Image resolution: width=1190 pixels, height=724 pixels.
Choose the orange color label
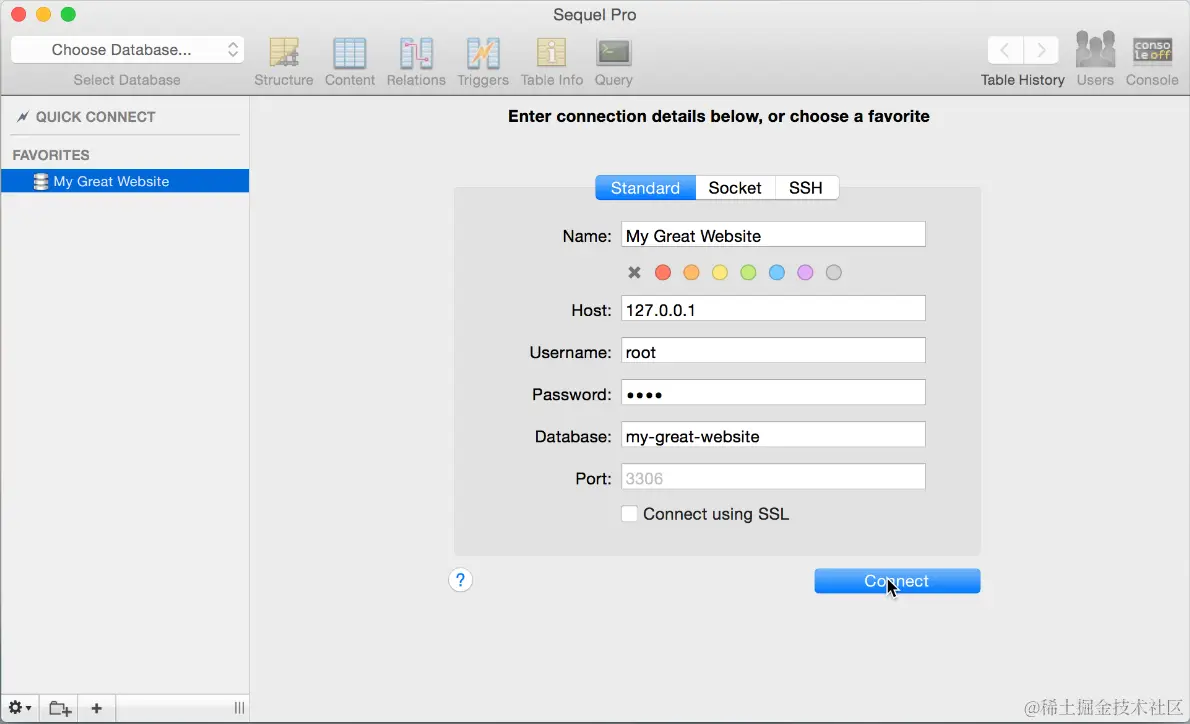(691, 272)
